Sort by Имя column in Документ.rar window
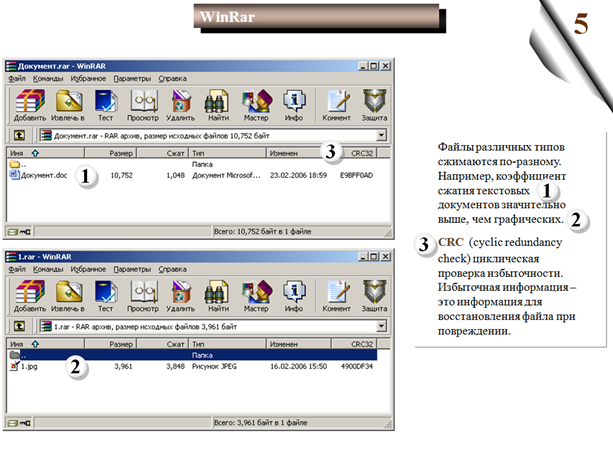613x458 pixels. [45, 153]
